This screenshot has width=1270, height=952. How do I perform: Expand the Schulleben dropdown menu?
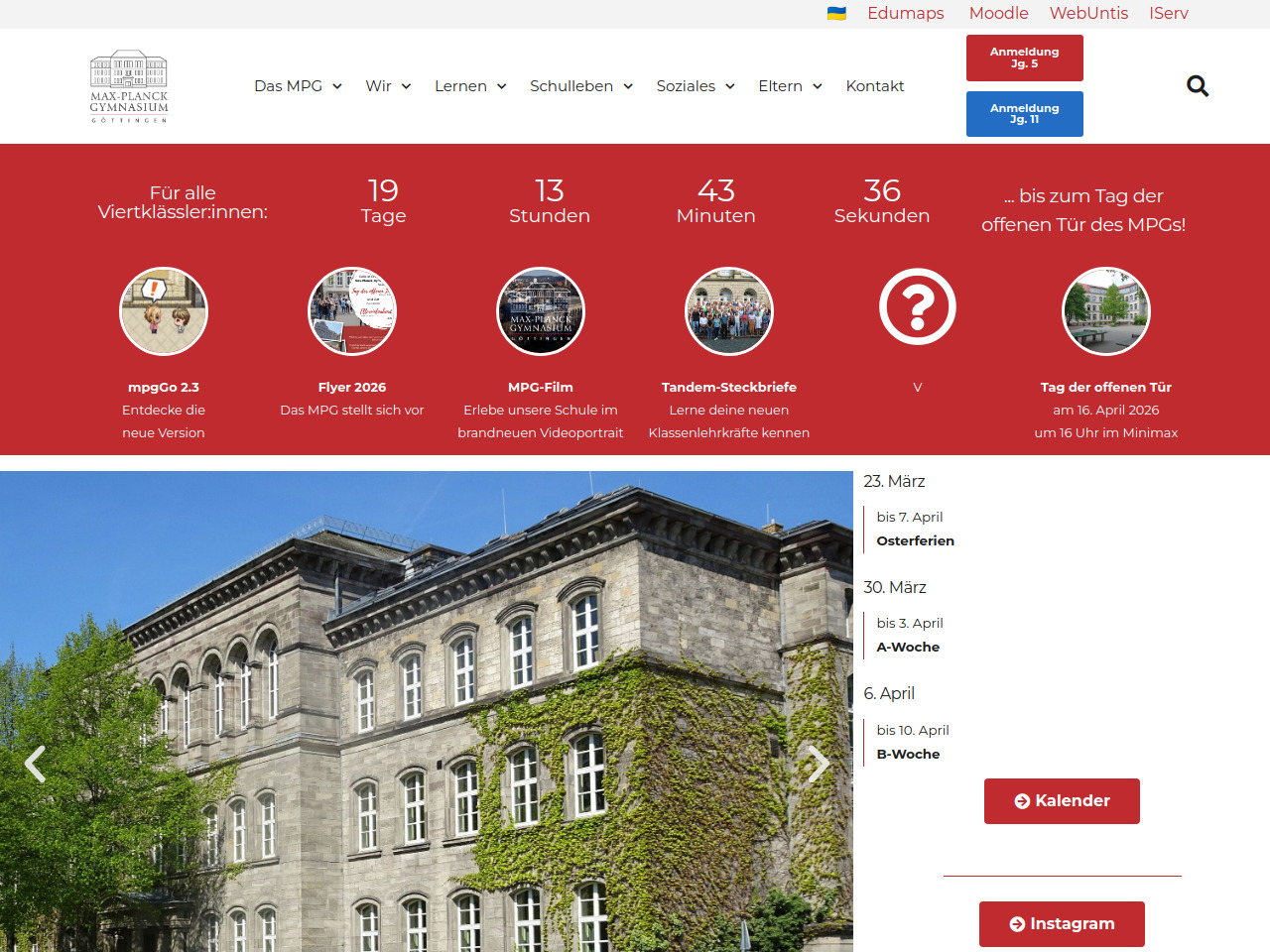tap(580, 86)
